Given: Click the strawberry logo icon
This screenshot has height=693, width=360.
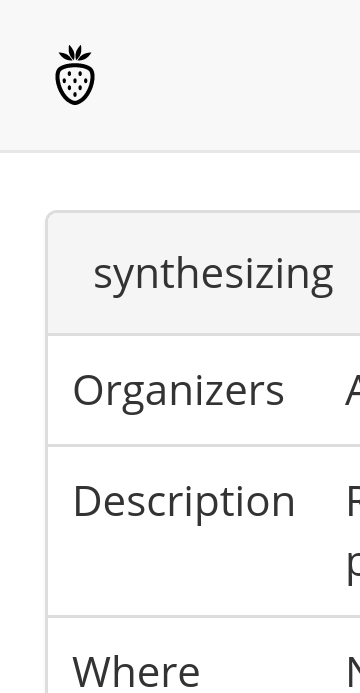Looking at the screenshot, I should [x=75, y=75].
